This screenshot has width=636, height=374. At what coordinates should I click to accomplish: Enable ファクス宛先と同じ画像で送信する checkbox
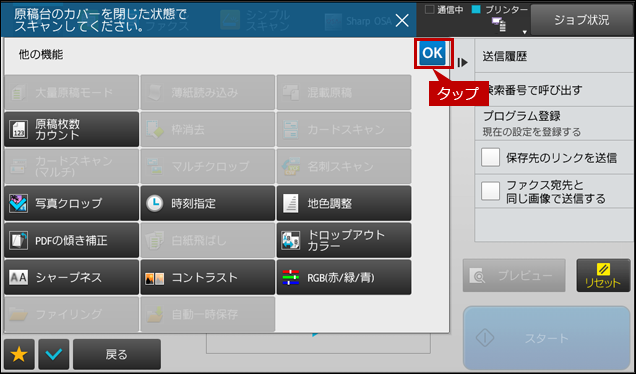490,191
